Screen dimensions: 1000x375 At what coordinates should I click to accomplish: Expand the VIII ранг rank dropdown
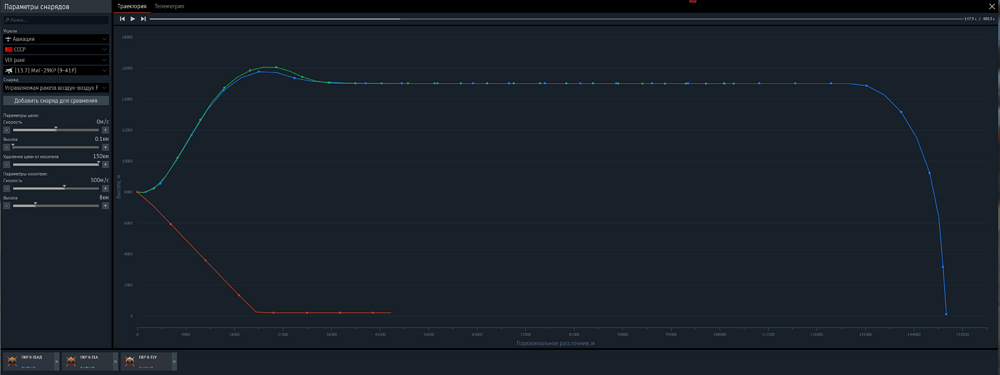[x=55, y=59]
